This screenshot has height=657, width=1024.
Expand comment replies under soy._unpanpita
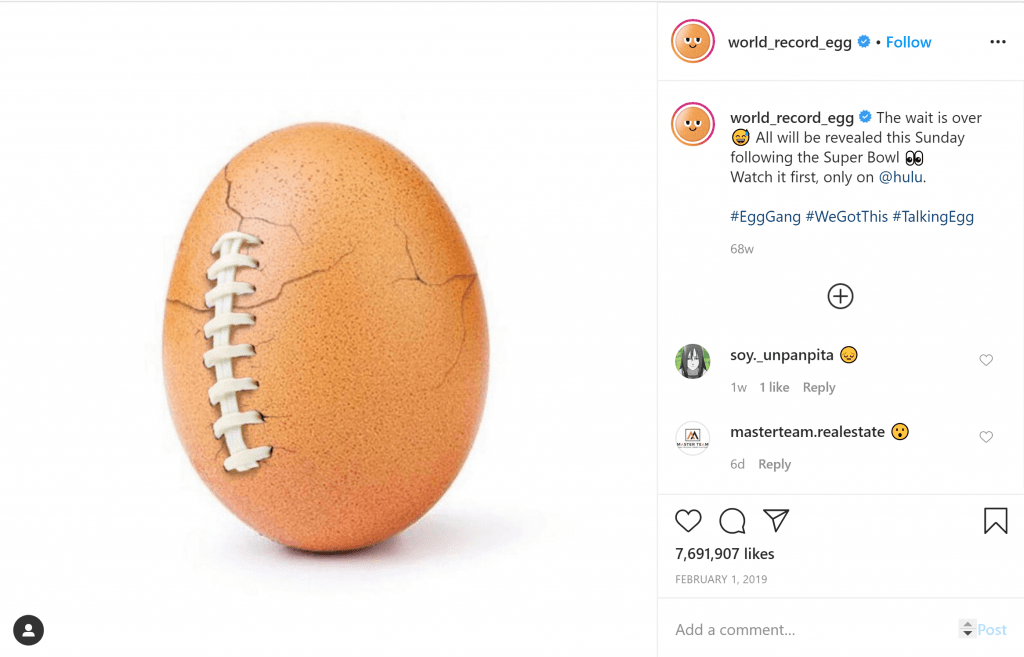point(819,387)
